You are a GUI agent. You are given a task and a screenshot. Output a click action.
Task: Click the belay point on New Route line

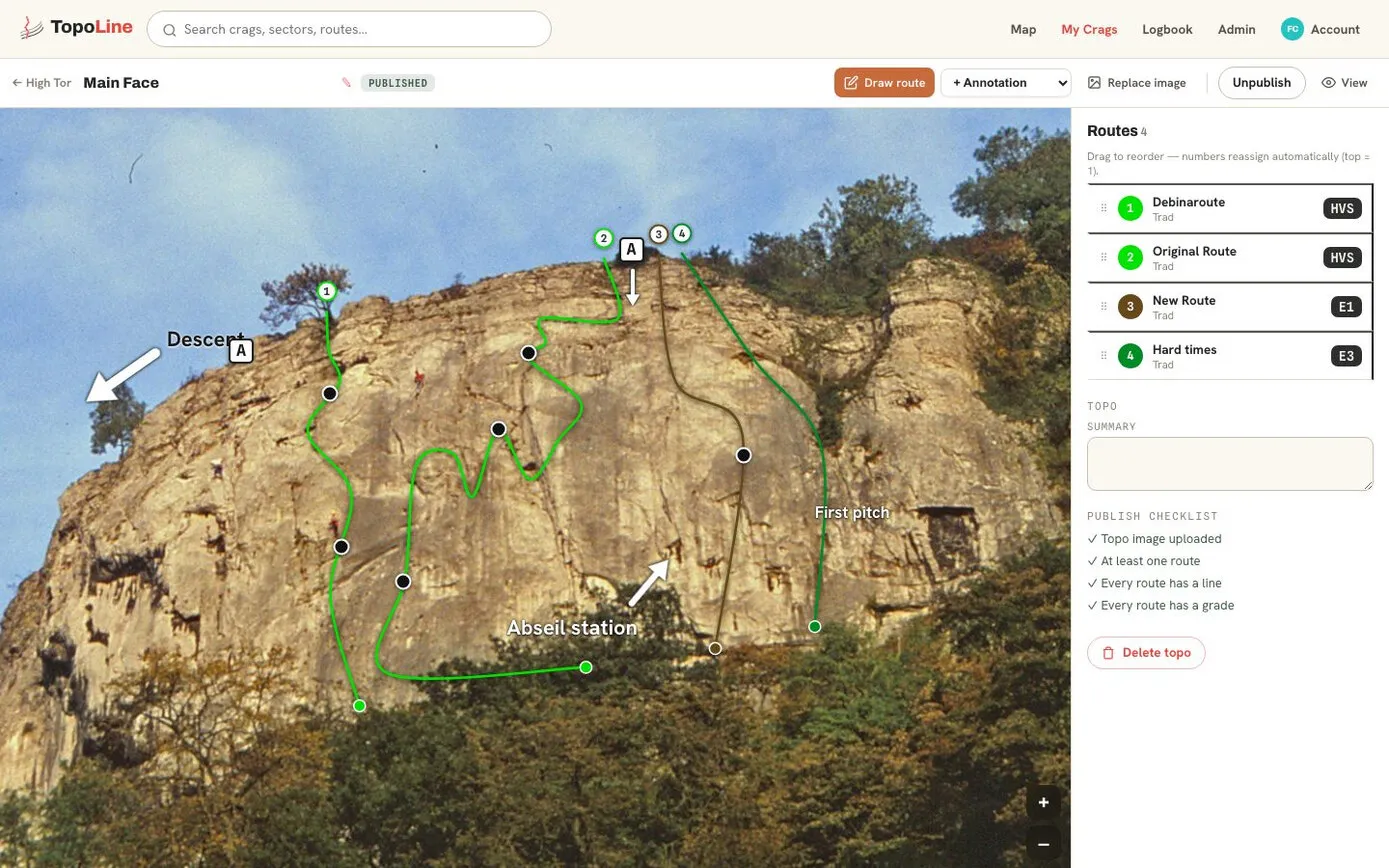pos(743,455)
